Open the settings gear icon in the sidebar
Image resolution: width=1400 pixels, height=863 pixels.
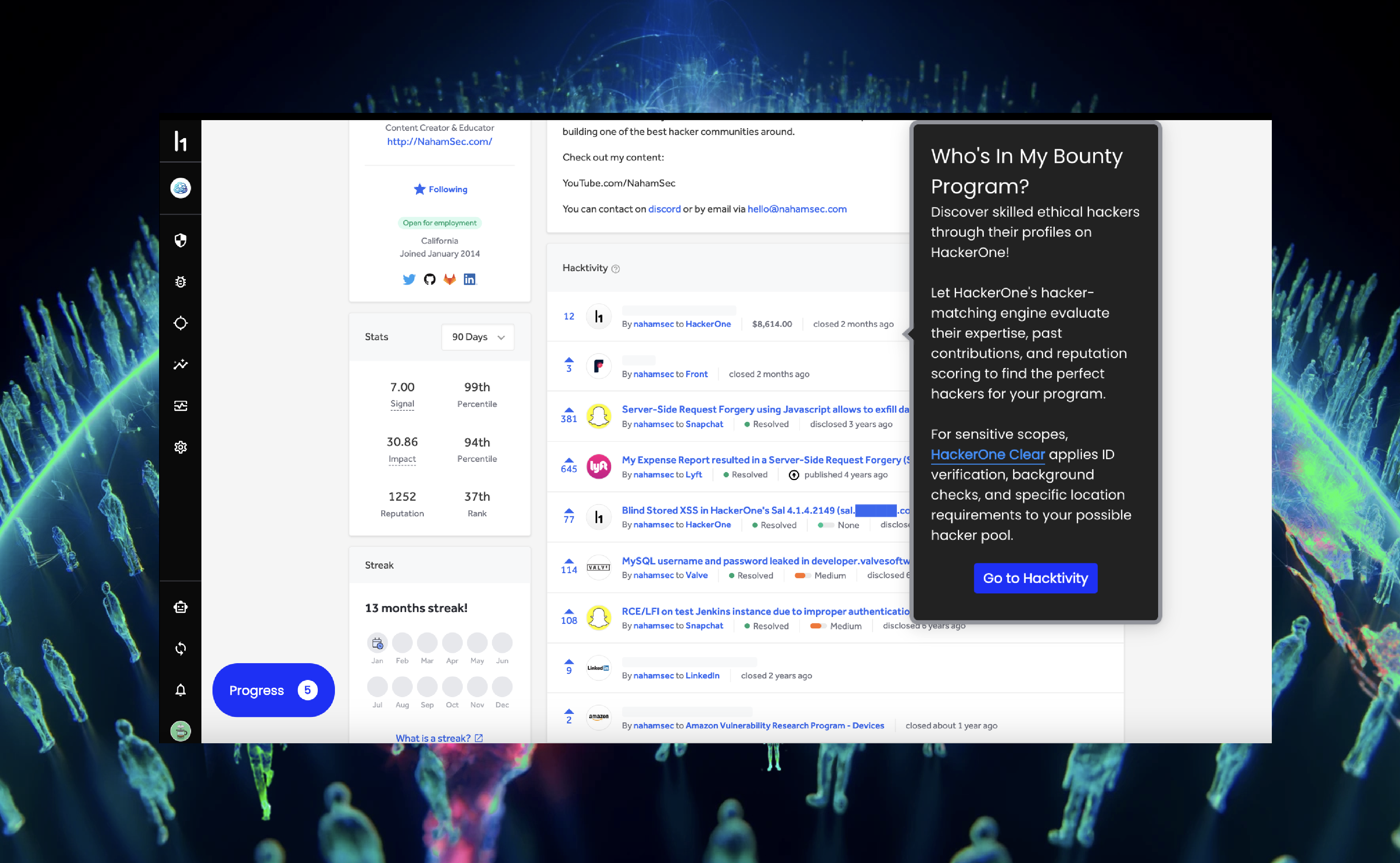click(180, 447)
